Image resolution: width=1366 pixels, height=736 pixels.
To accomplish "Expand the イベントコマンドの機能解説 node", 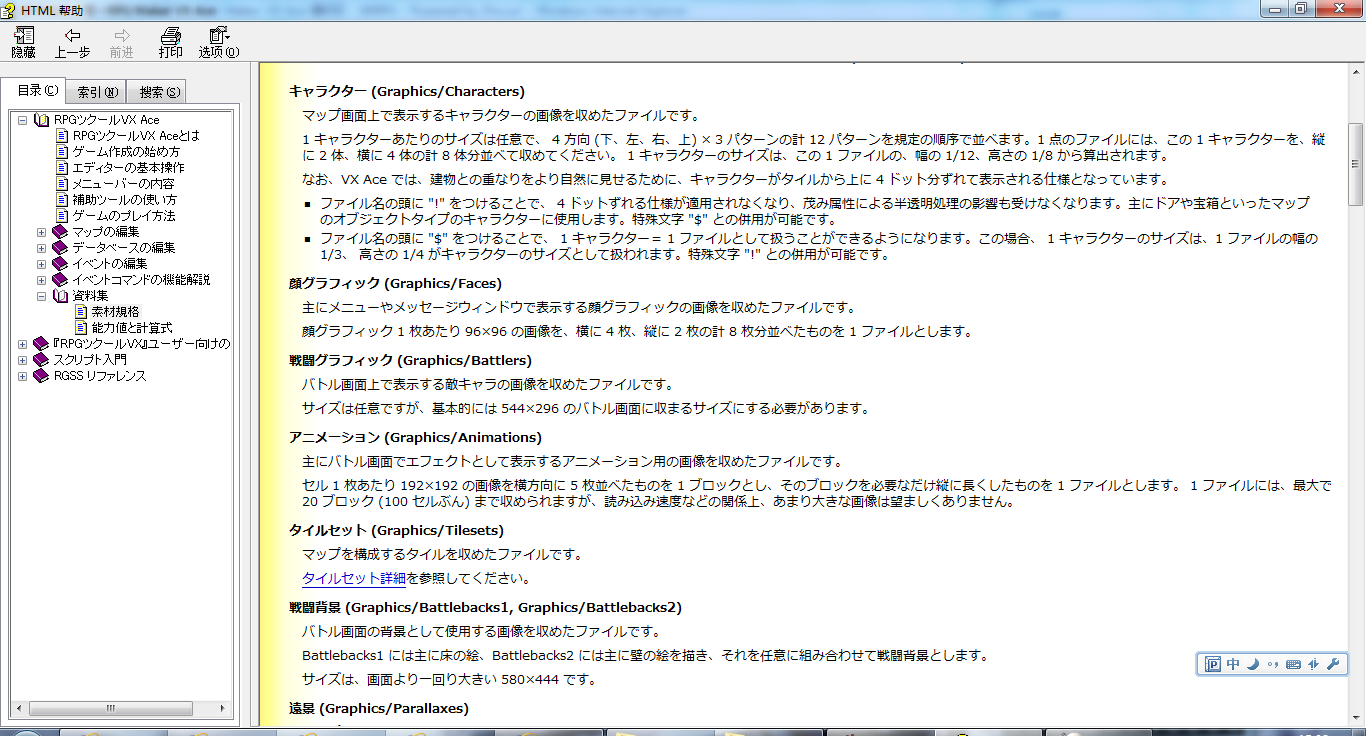I will 42,280.
